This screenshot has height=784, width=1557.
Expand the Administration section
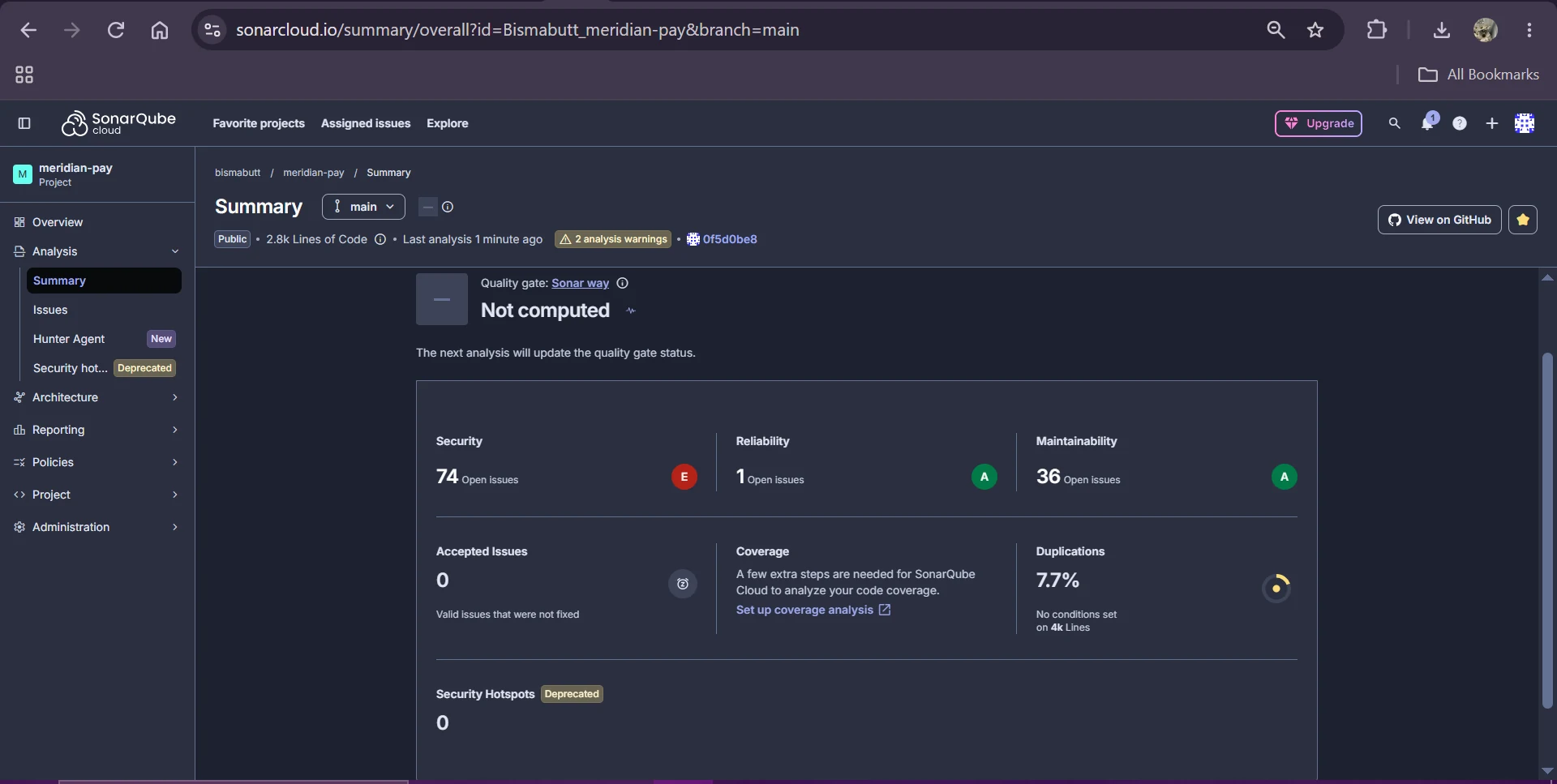pyautogui.click(x=97, y=527)
